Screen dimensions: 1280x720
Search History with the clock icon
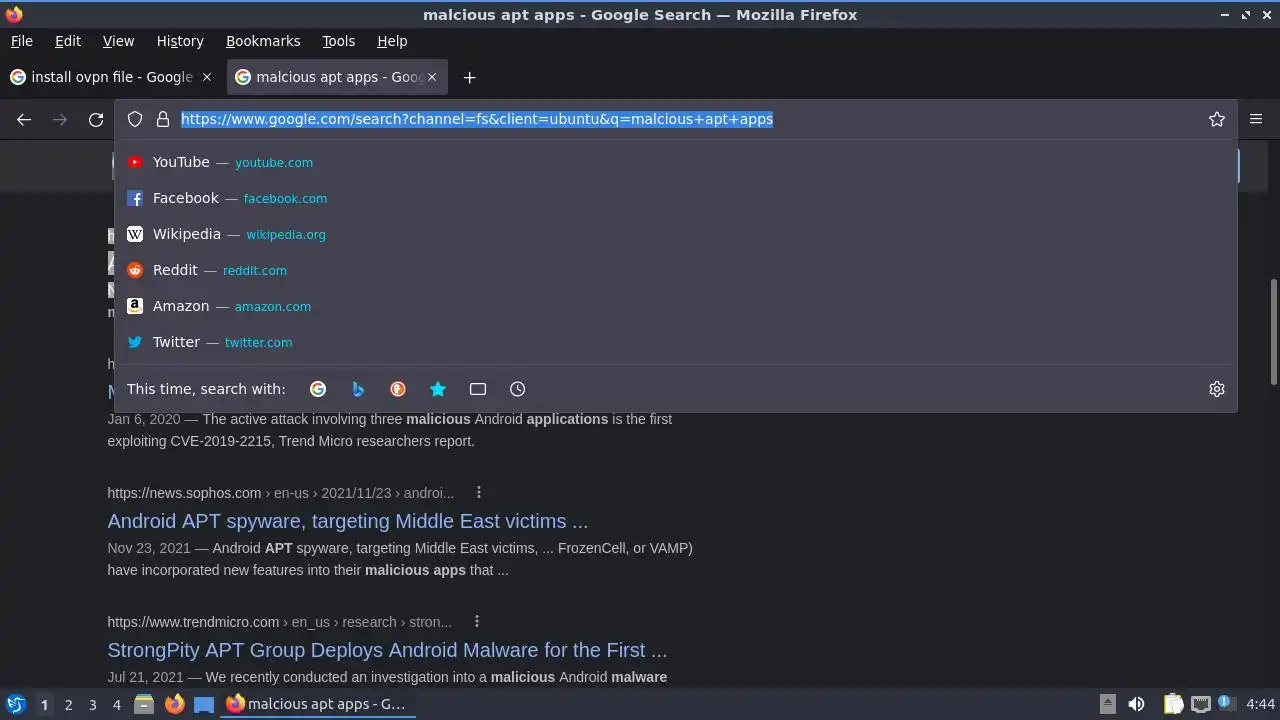click(x=518, y=389)
